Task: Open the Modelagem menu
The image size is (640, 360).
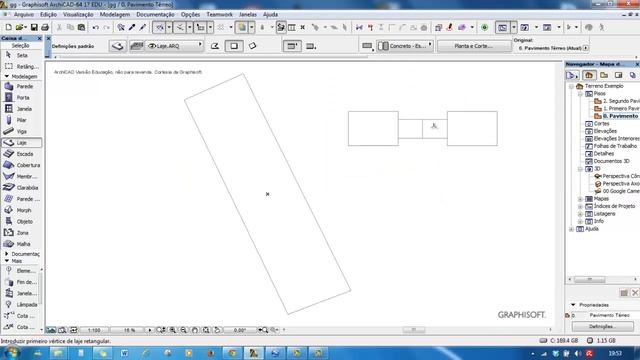Action: (x=115, y=14)
